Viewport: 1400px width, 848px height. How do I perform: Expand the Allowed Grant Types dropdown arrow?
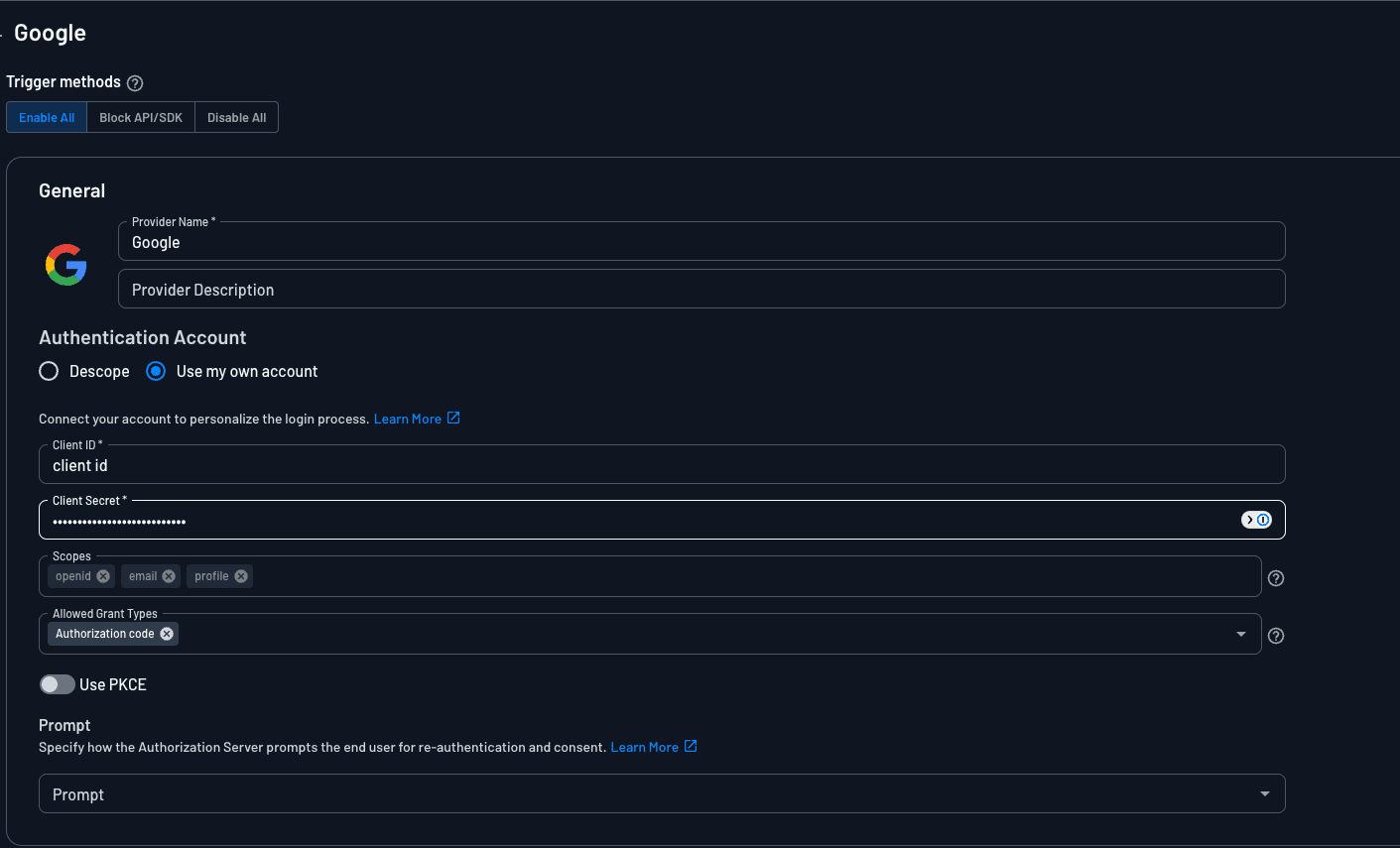pyautogui.click(x=1241, y=635)
